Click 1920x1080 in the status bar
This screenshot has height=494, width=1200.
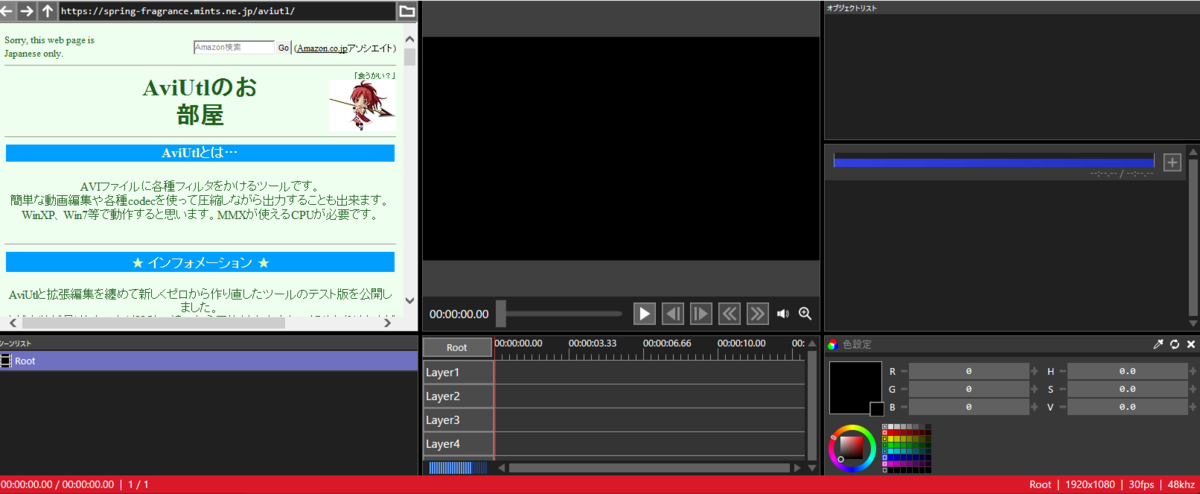click(x=1089, y=485)
